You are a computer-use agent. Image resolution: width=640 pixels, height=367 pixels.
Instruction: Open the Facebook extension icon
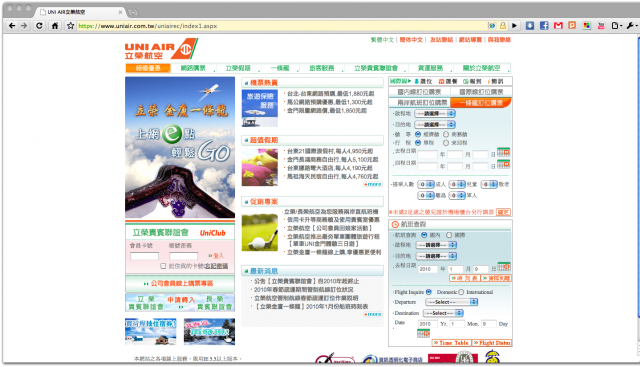(x=544, y=25)
